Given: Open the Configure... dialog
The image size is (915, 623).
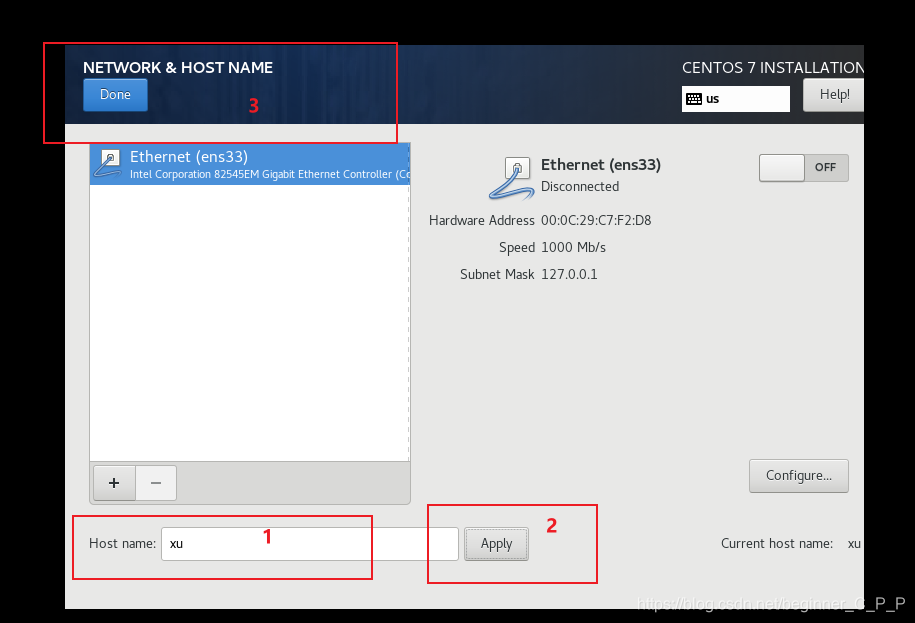Looking at the screenshot, I should click(798, 475).
